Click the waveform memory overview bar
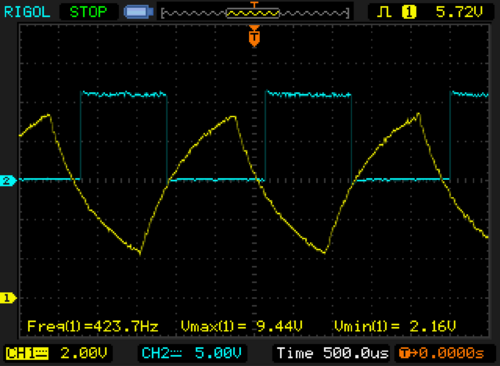The height and width of the screenshot is (366, 500). (255, 13)
